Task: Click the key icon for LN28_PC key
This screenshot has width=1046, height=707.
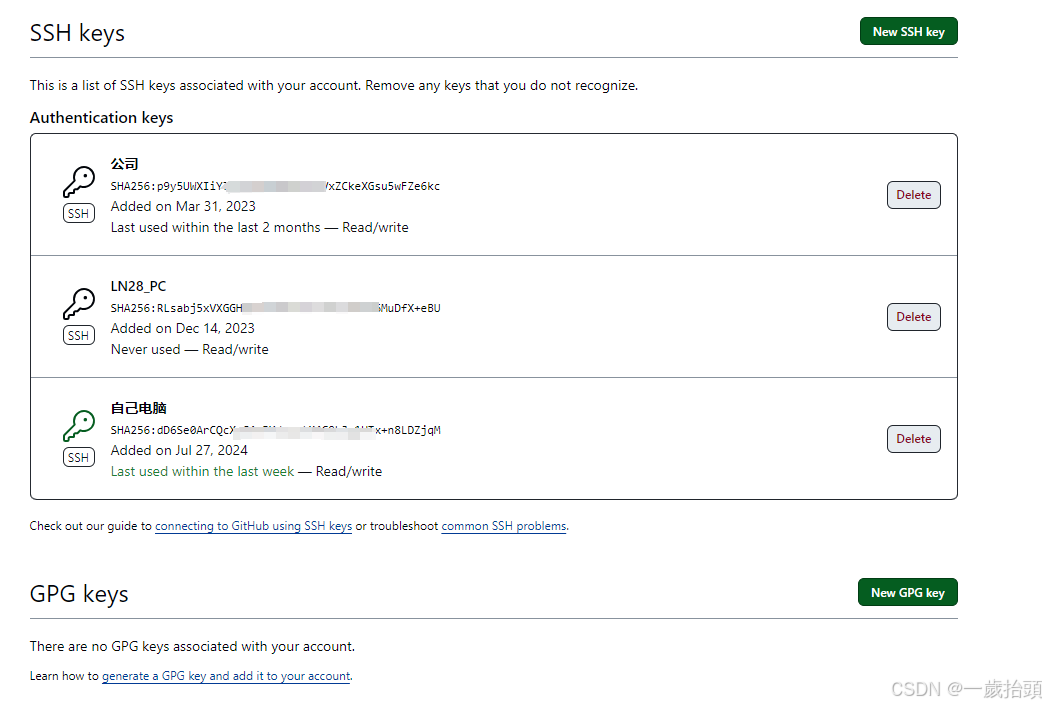Action: 79,304
